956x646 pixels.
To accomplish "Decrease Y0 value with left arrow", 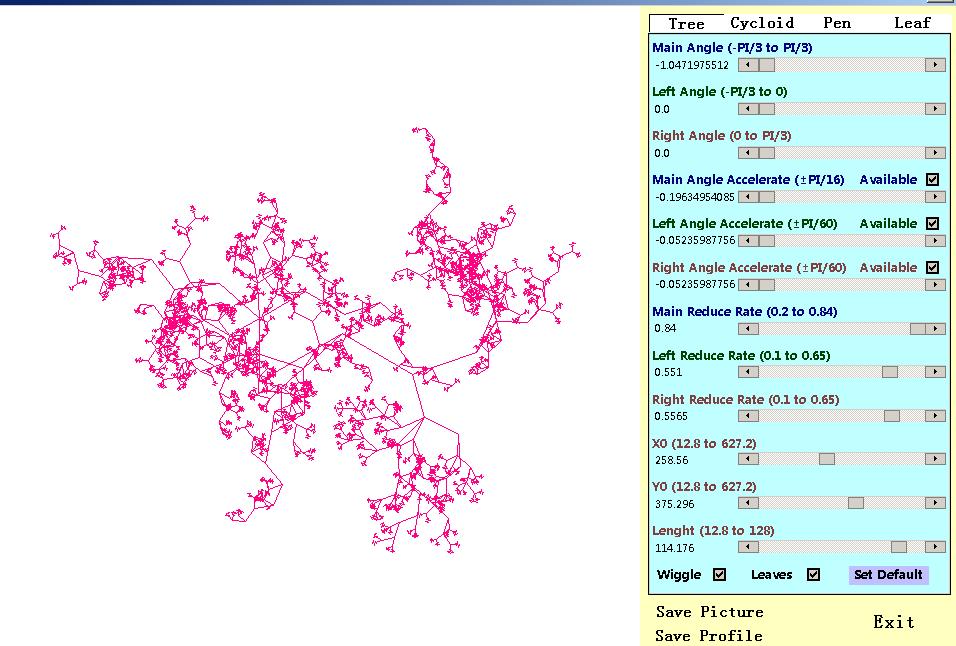I will point(748,503).
